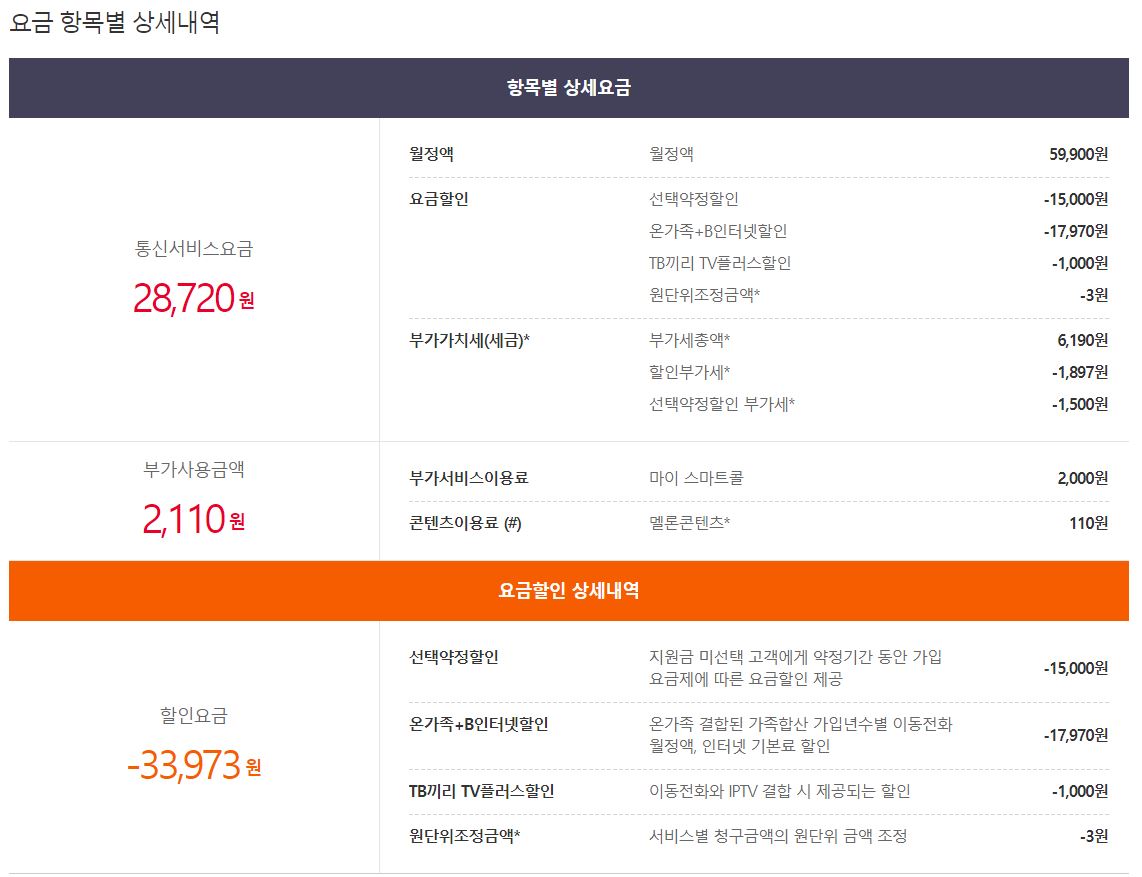Click the 콘텐츠이용료 (#) label
The width and height of the screenshot is (1142, 877).
[465, 523]
